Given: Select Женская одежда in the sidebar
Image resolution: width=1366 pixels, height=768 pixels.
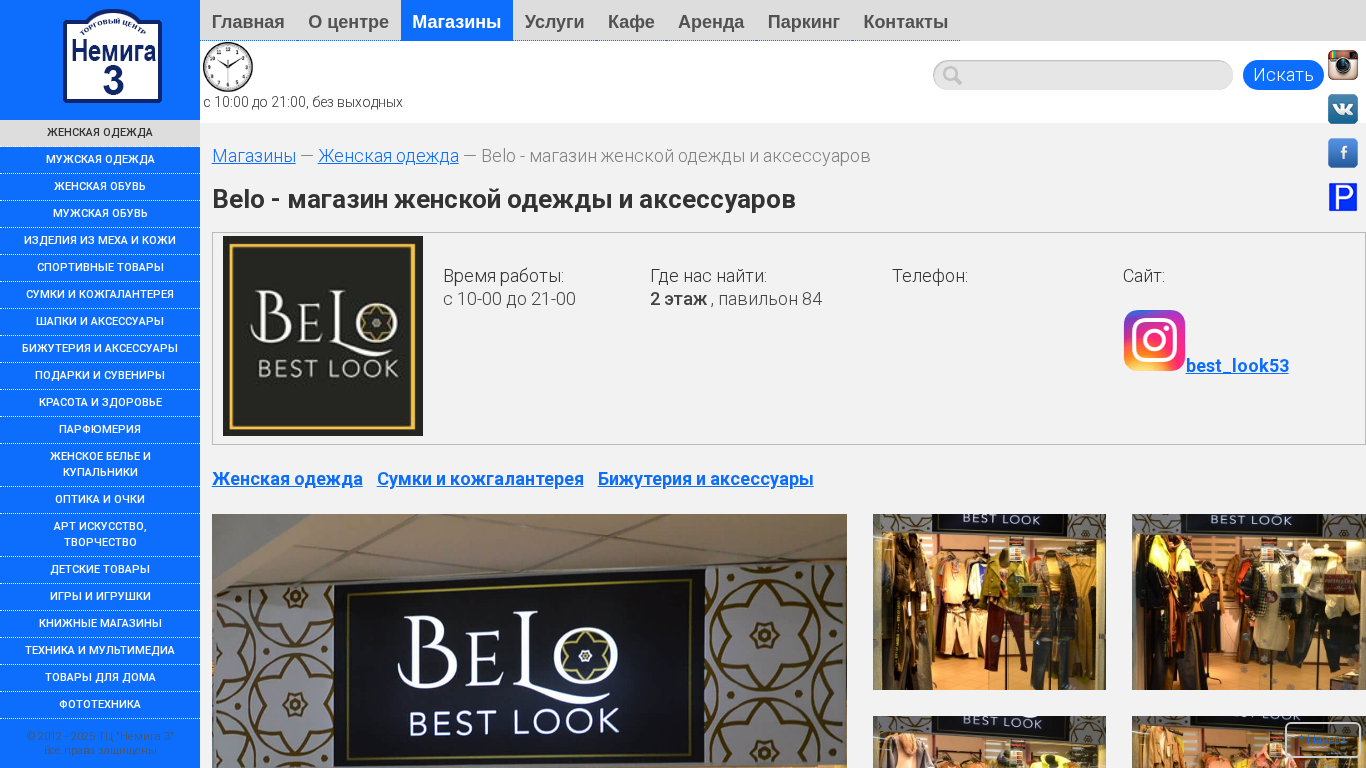Looking at the screenshot, I should pos(100,133).
